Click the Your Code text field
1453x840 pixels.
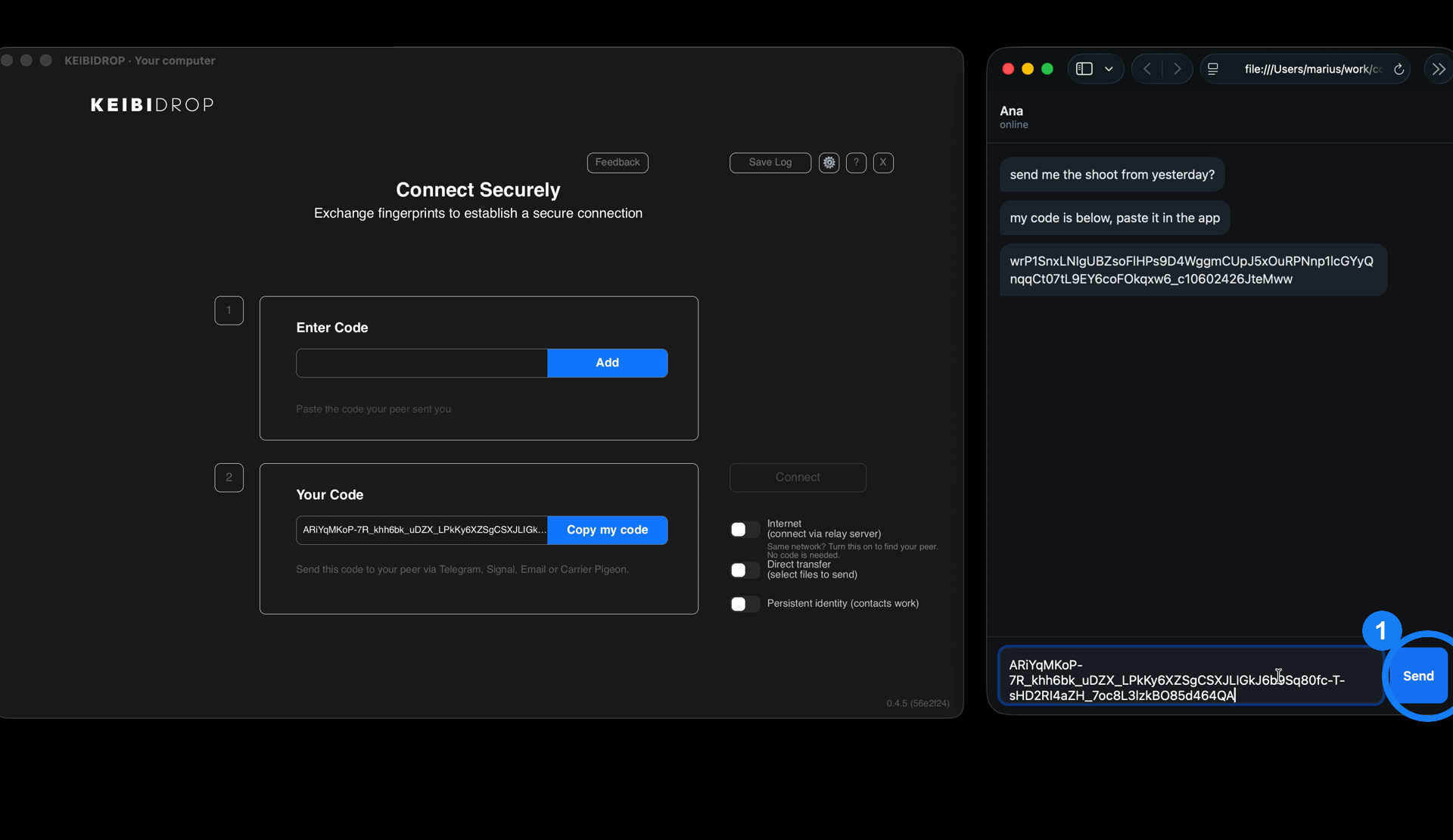click(422, 530)
